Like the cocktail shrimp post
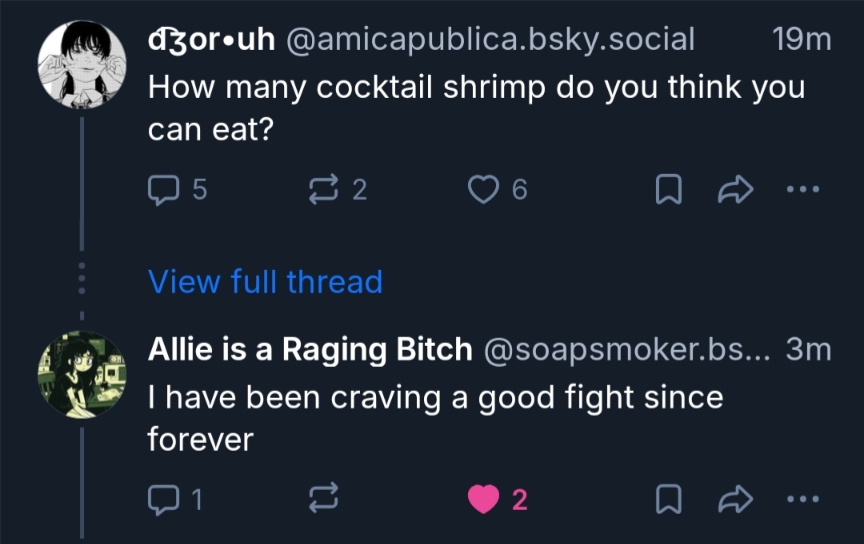 pyautogui.click(x=484, y=190)
